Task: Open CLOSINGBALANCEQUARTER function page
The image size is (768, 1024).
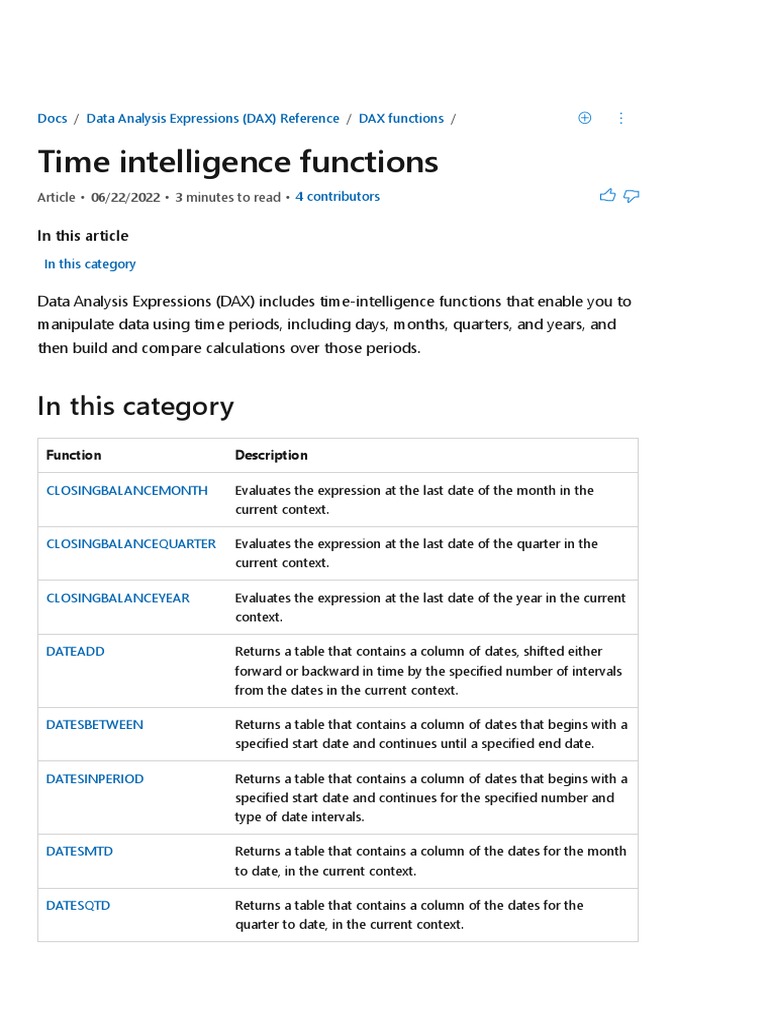Action: point(131,544)
